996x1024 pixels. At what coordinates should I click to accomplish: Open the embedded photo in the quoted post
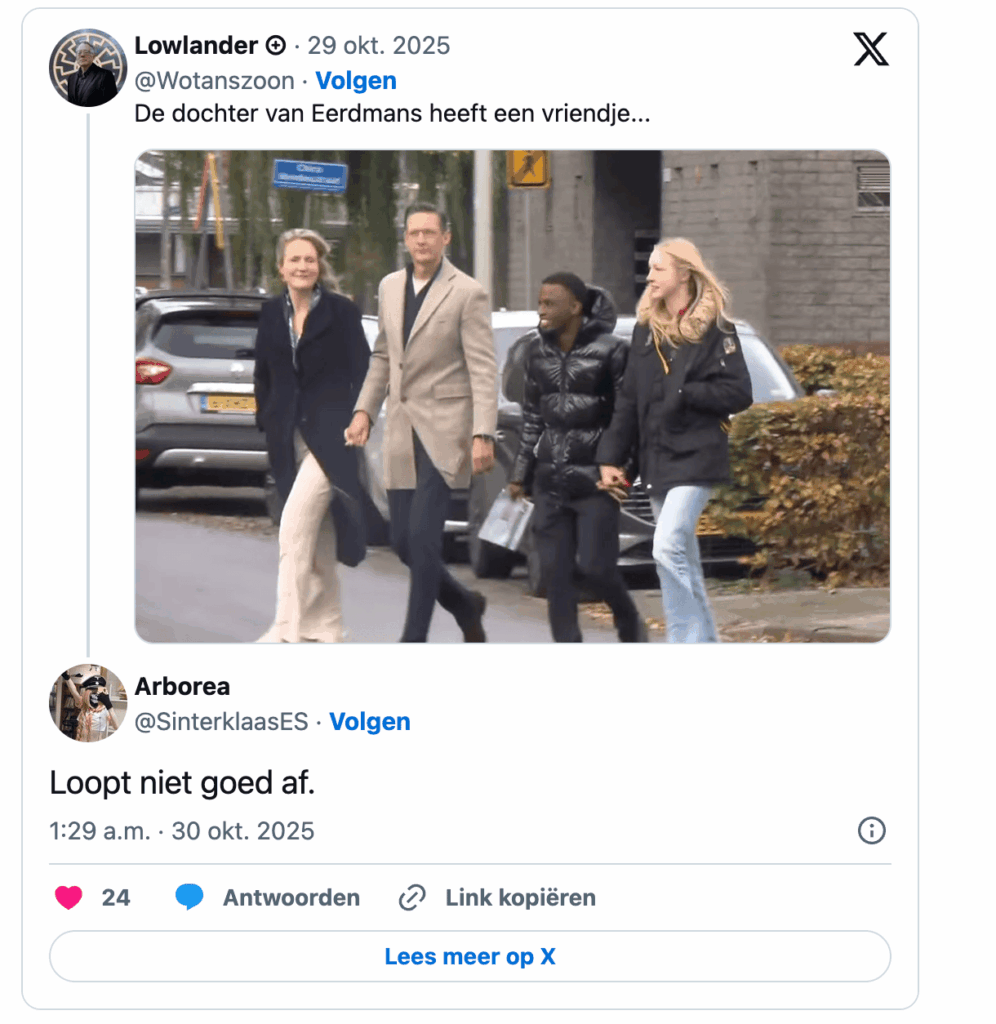click(x=512, y=396)
